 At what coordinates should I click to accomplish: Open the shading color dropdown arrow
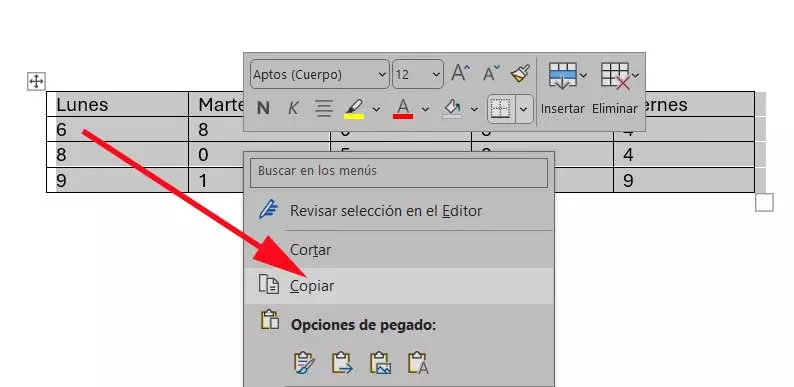tap(474, 109)
